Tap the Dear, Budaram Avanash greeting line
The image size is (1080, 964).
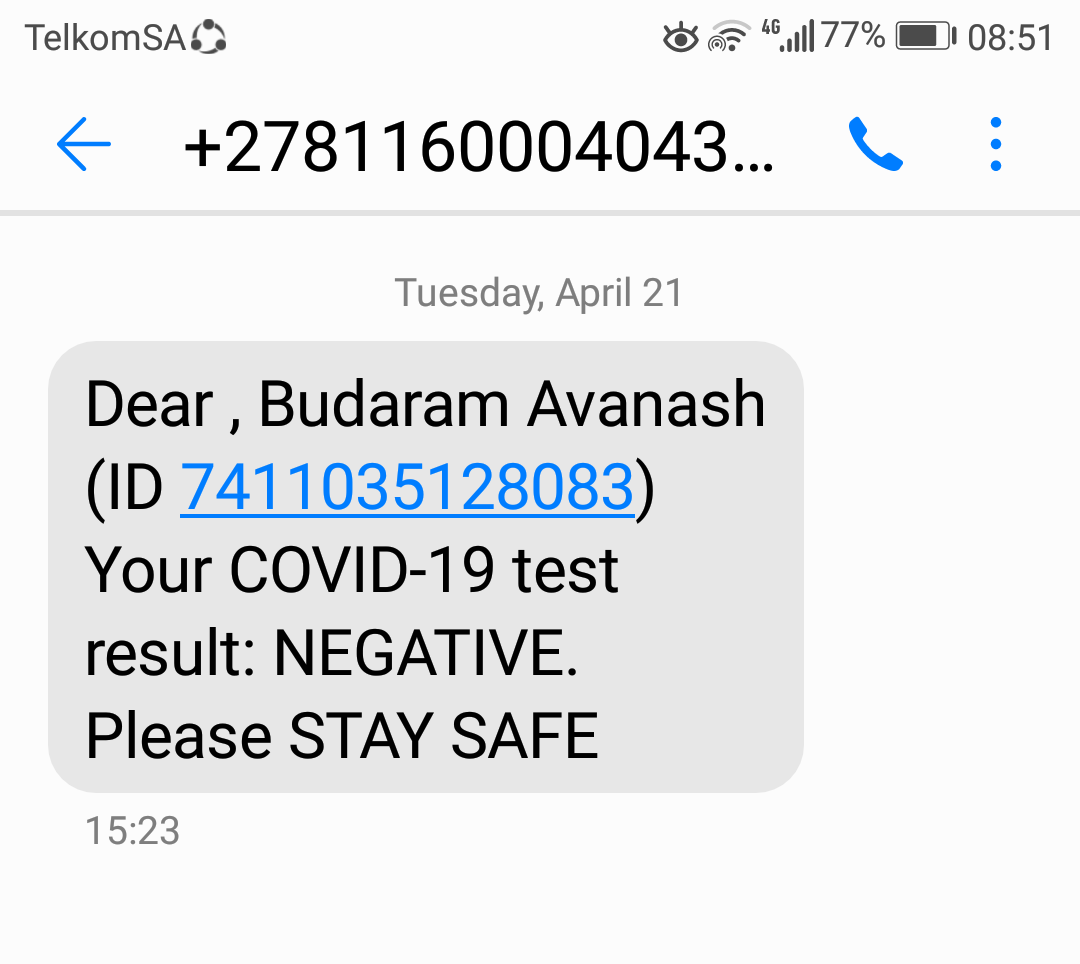coord(425,405)
